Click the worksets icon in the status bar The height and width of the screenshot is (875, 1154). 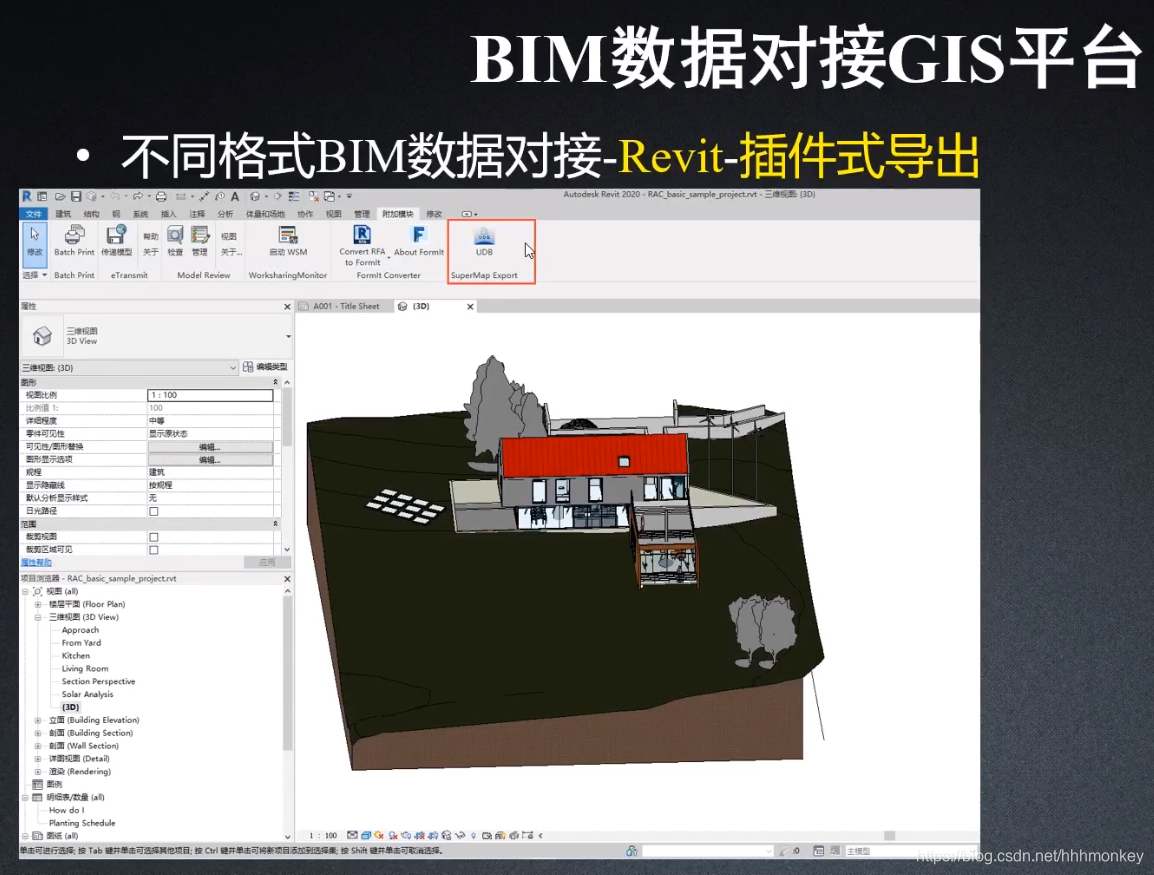(631, 851)
